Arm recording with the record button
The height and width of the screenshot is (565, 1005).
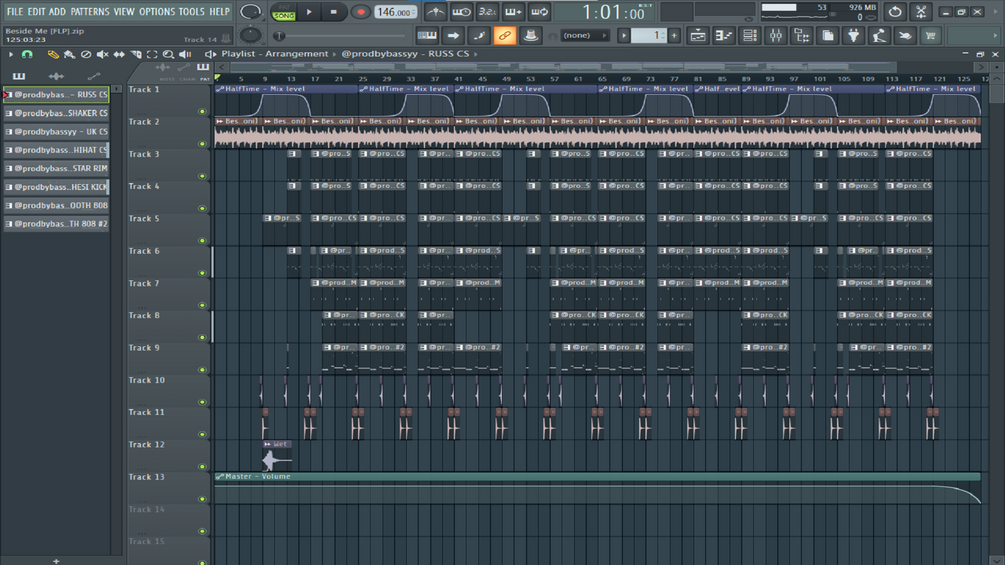coord(360,12)
